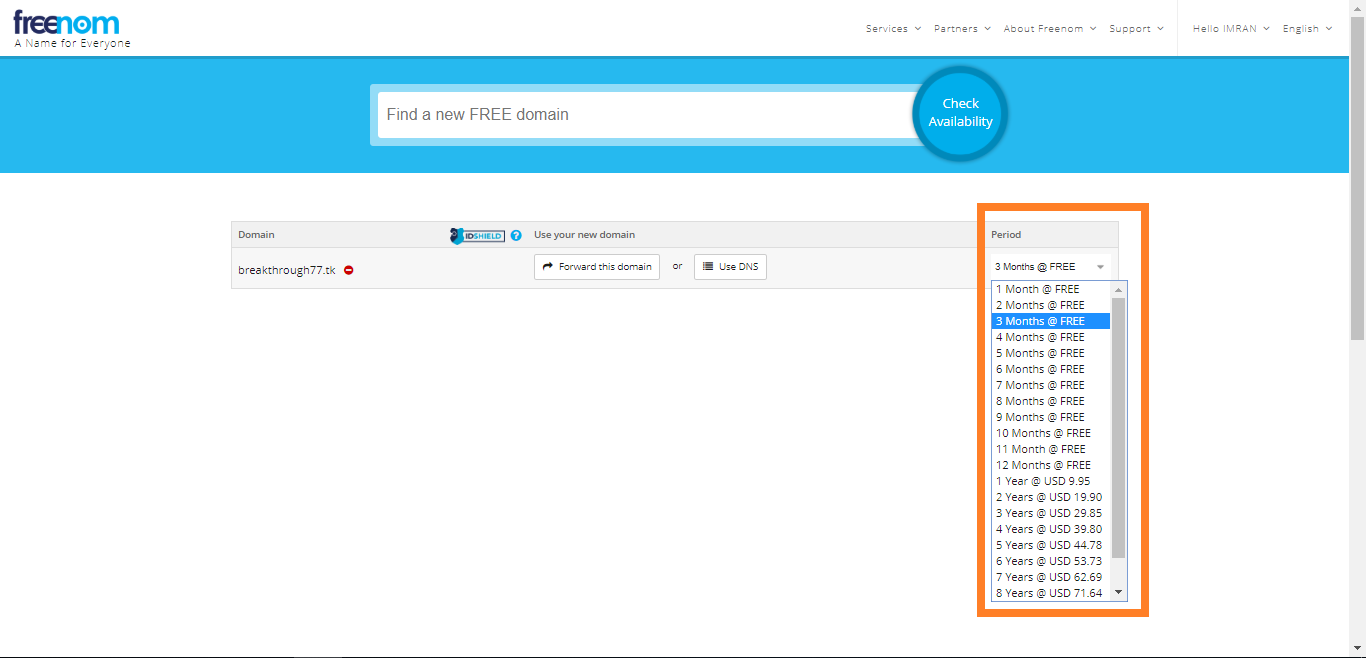Open the Support menu
This screenshot has height=658, width=1366.
click(1136, 29)
